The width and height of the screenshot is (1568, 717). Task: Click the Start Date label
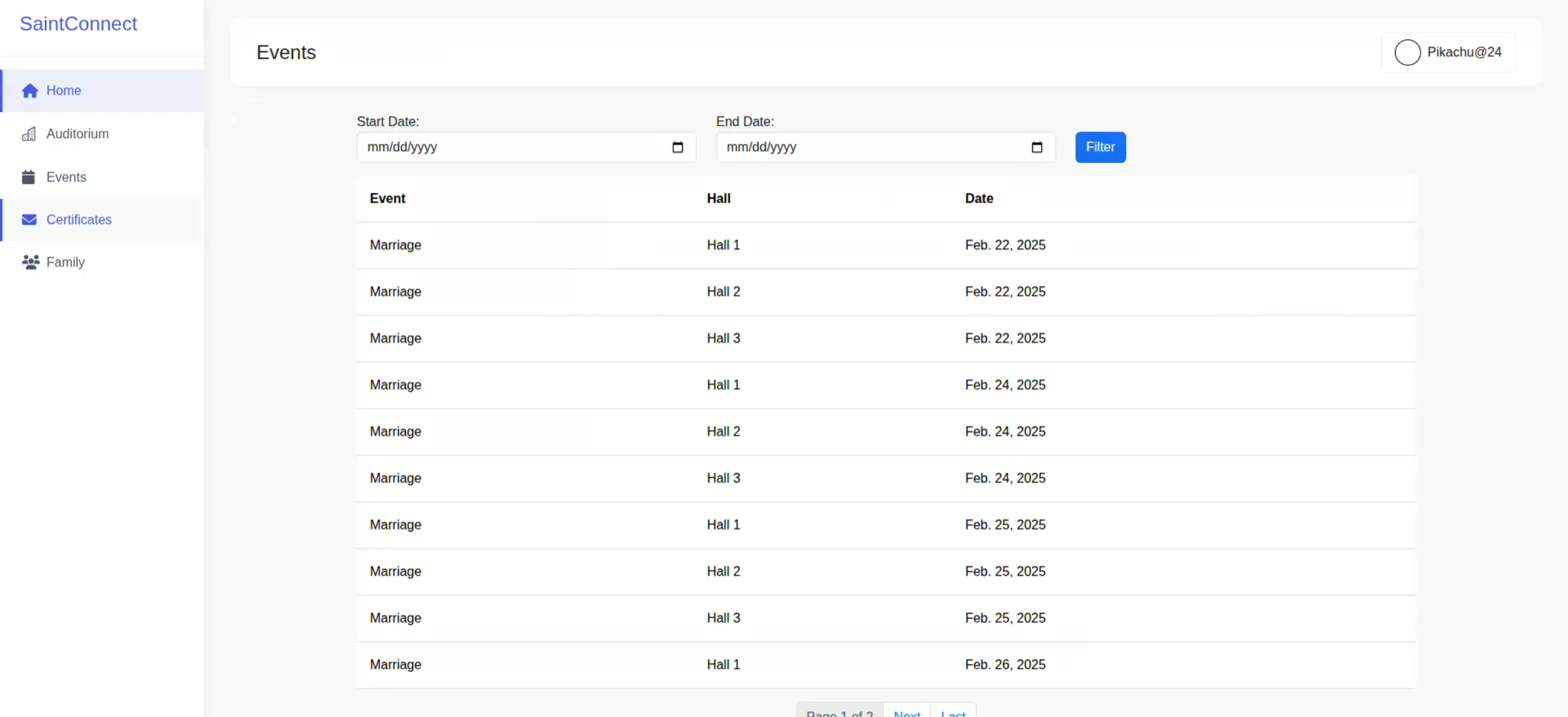[x=387, y=122]
